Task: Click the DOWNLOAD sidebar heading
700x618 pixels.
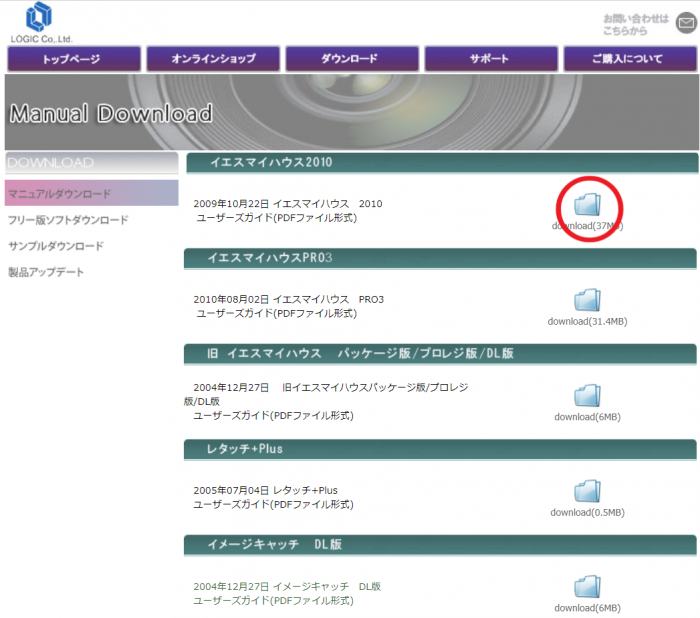Action: point(92,163)
